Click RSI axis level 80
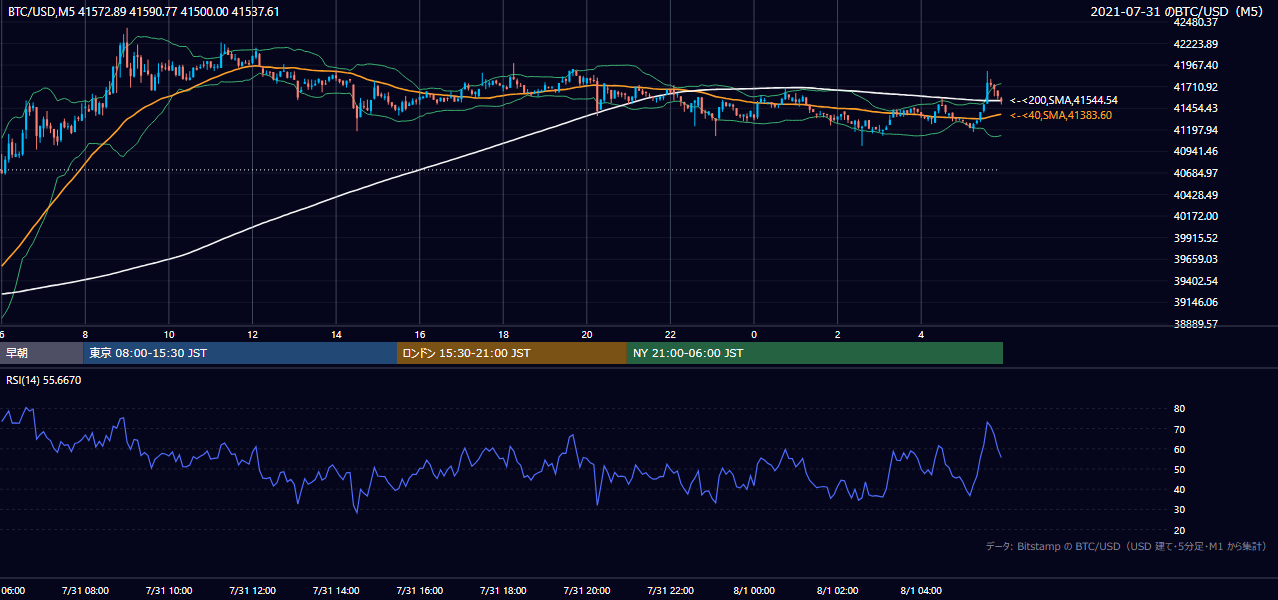Image resolution: width=1278 pixels, height=600 pixels. 1179,409
